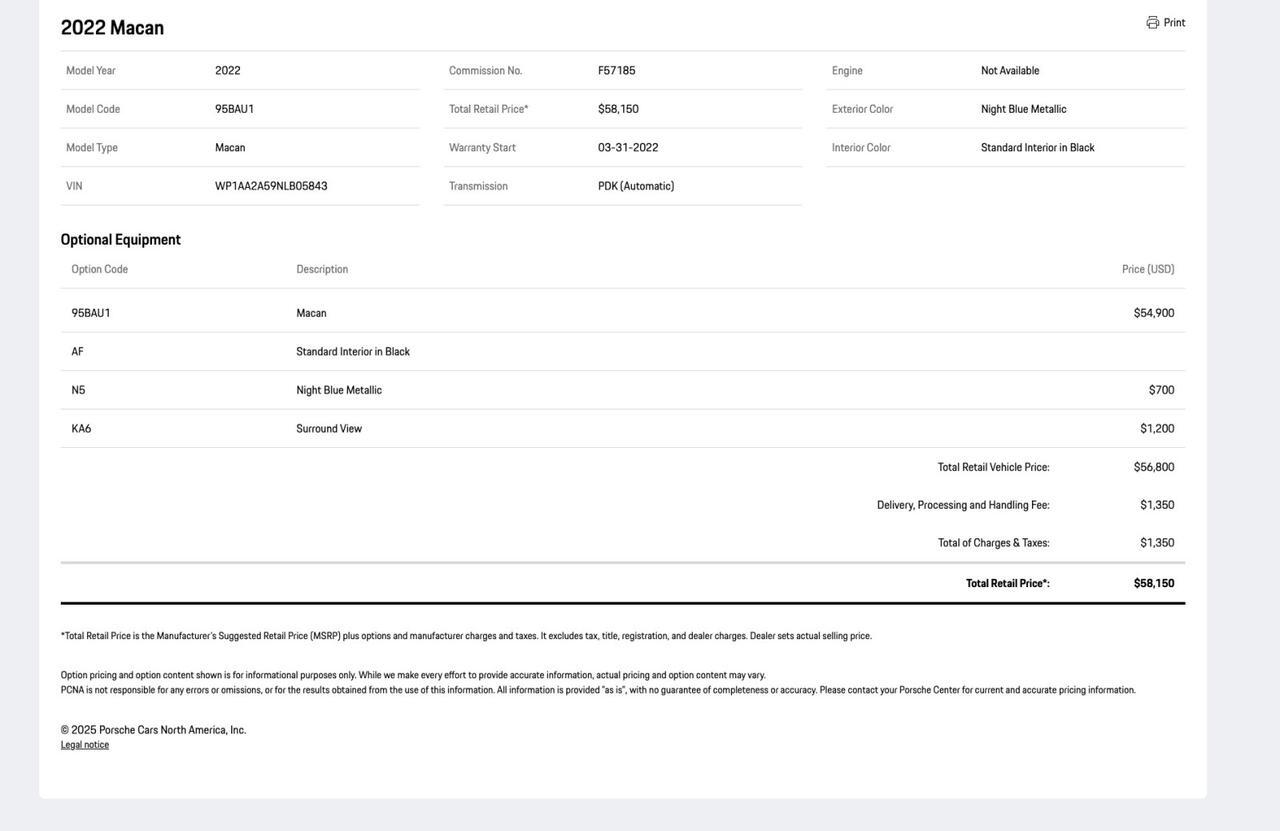Viewport: 1280px width, 831px height.
Task: Click the Option Code column header
Action: [x=100, y=270]
